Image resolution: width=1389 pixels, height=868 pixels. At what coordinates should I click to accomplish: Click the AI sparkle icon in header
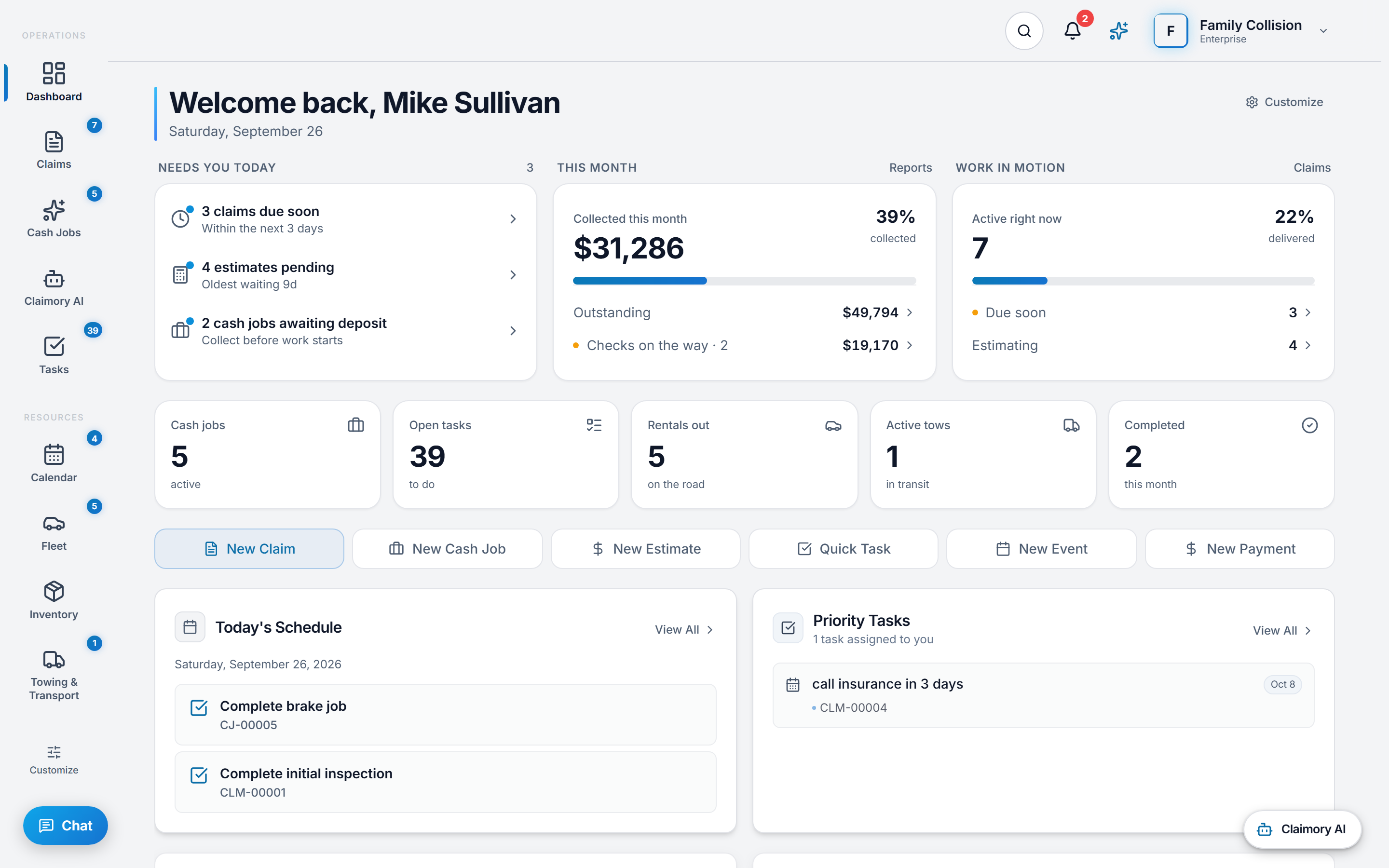[1118, 31]
